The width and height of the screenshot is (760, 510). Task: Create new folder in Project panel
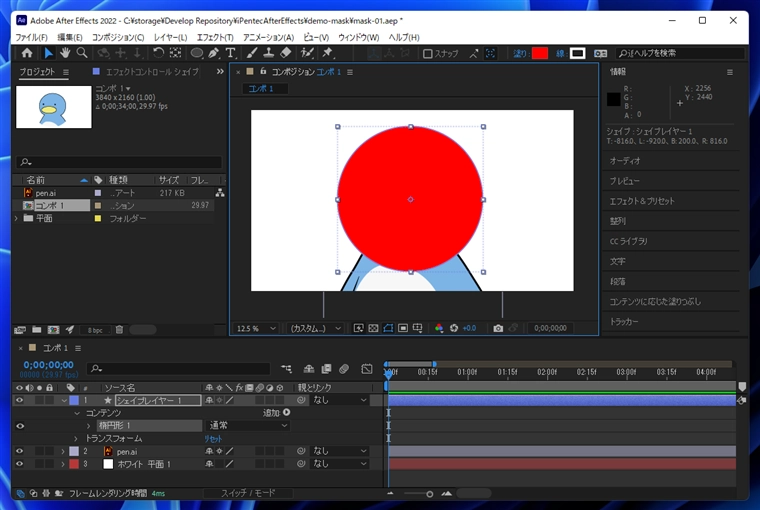tap(36, 329)
